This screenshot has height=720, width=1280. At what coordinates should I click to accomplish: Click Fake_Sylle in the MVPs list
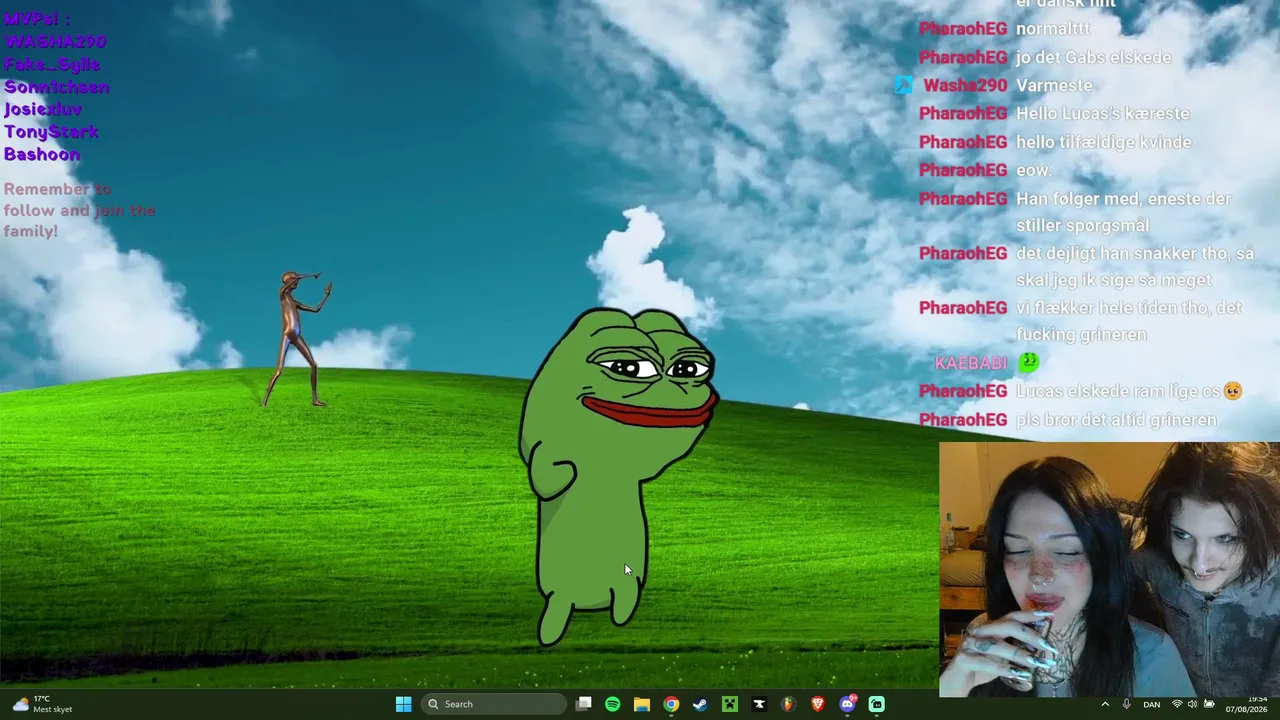[52, 65]
